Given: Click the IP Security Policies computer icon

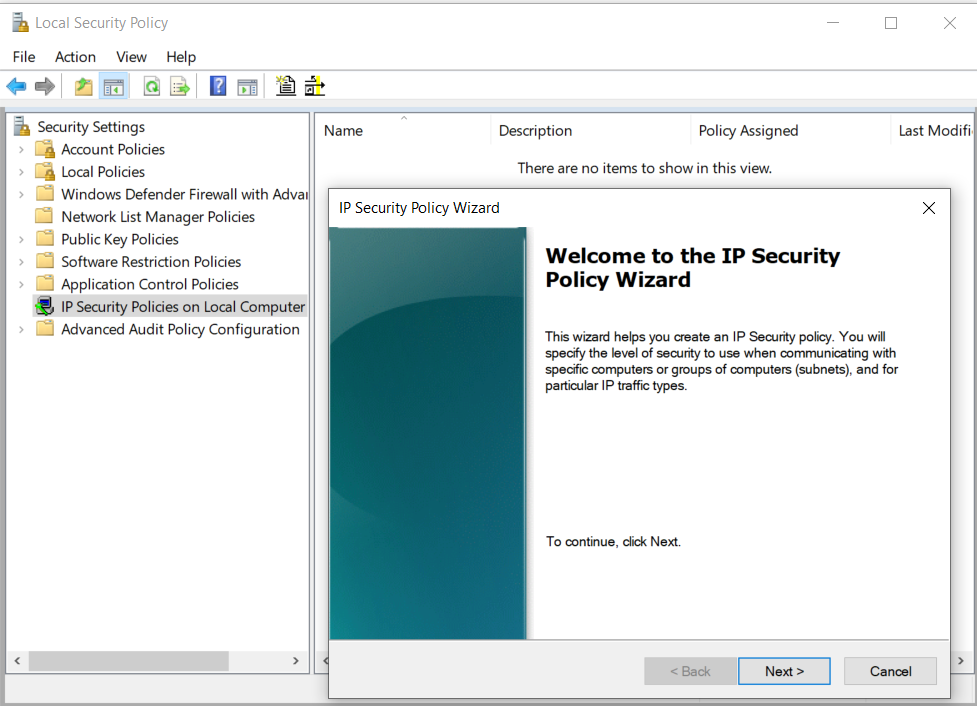Looking at the screenshot, I should [45, 306].
